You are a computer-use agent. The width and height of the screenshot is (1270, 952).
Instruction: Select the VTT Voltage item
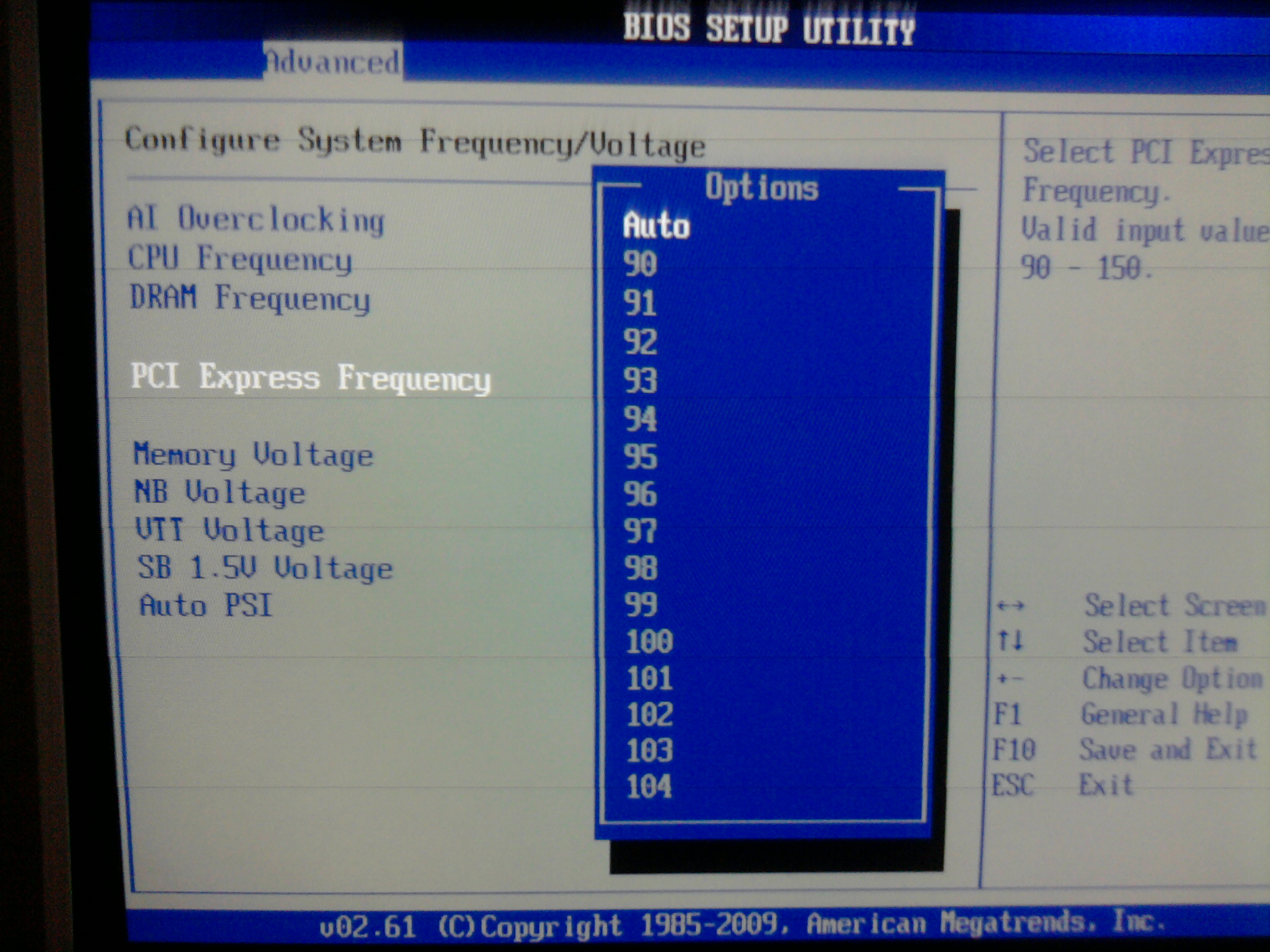[229, 531]
